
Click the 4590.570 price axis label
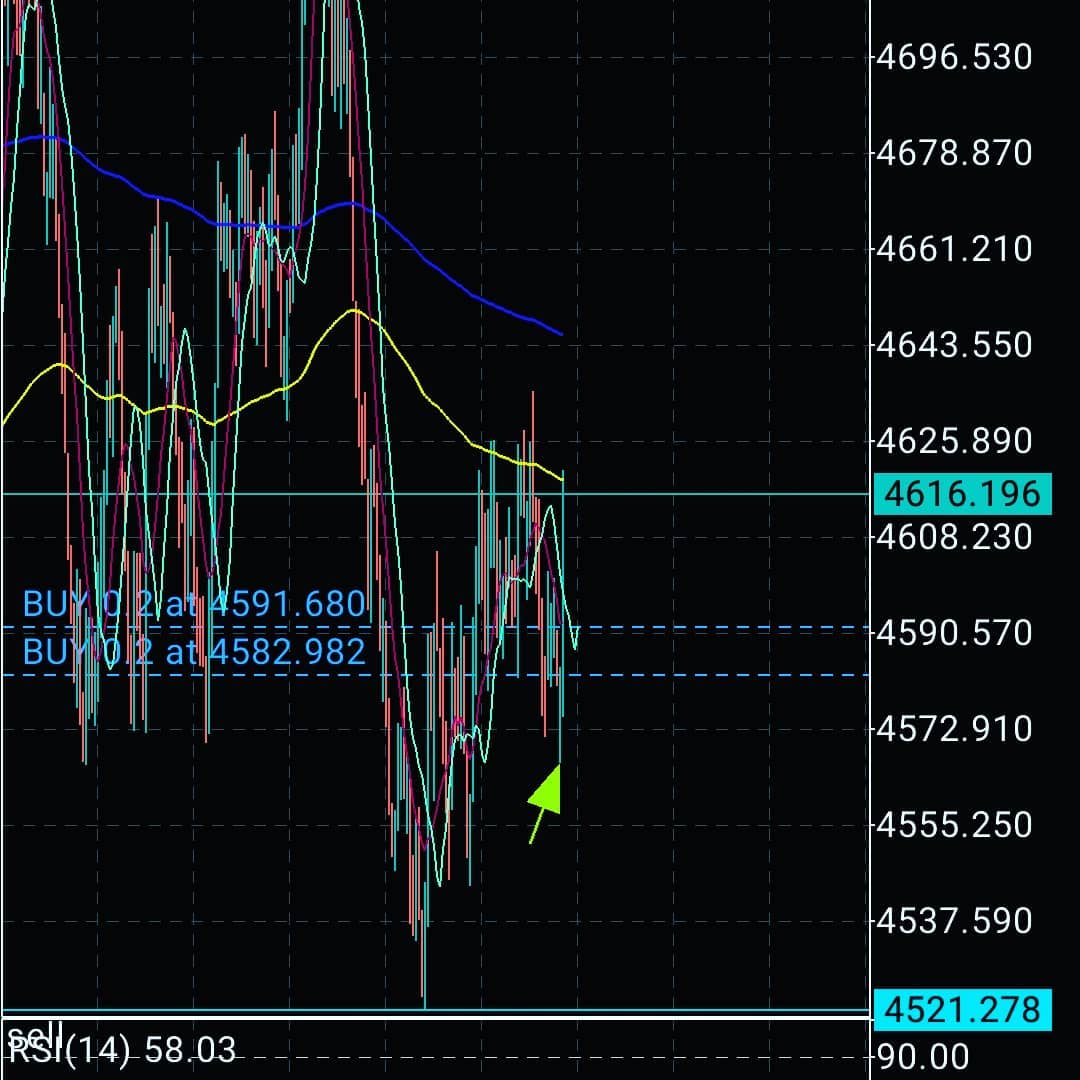tap(954, 632)
